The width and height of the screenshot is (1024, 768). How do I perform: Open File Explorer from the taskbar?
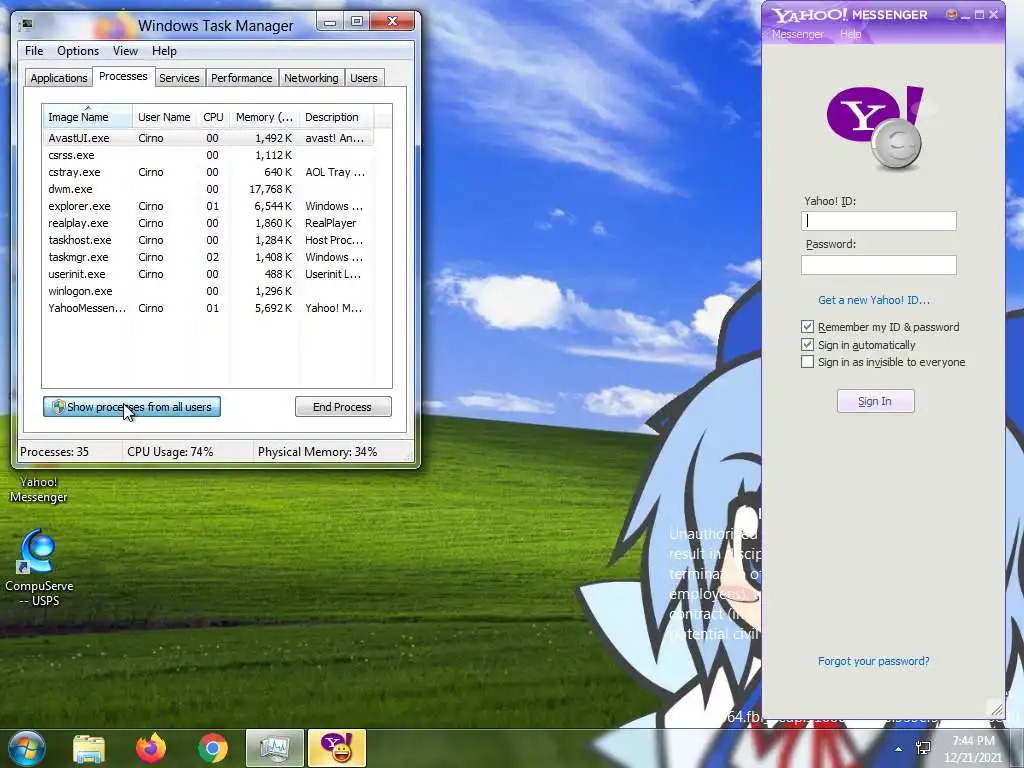[89, 748]
